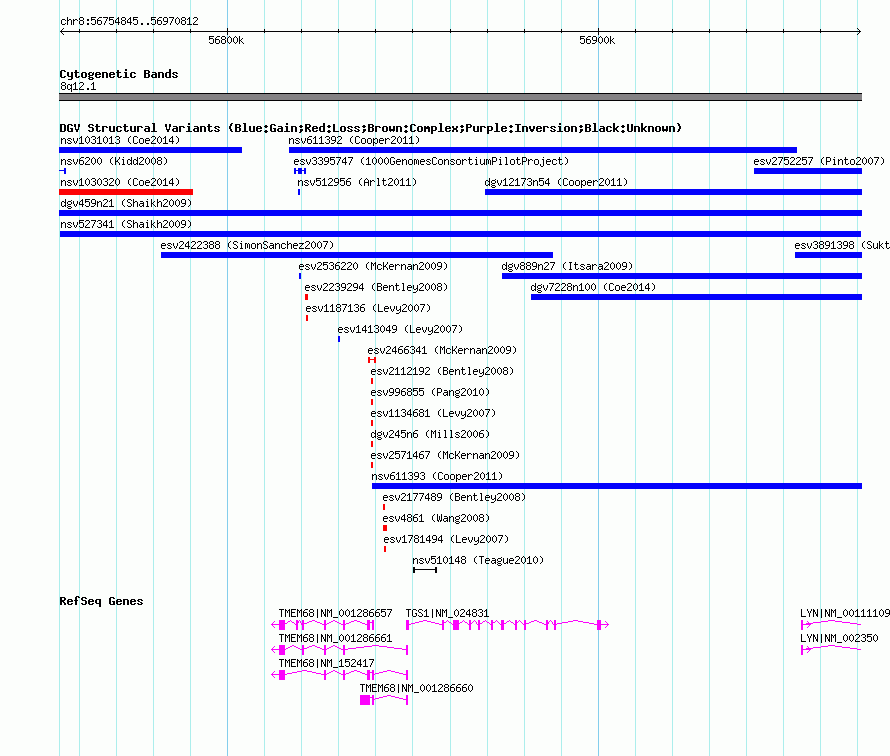This screenshot has height=756, width=890.
Task: Open esv2536220 (McKernan2009) variant
Action: point(373,266)
